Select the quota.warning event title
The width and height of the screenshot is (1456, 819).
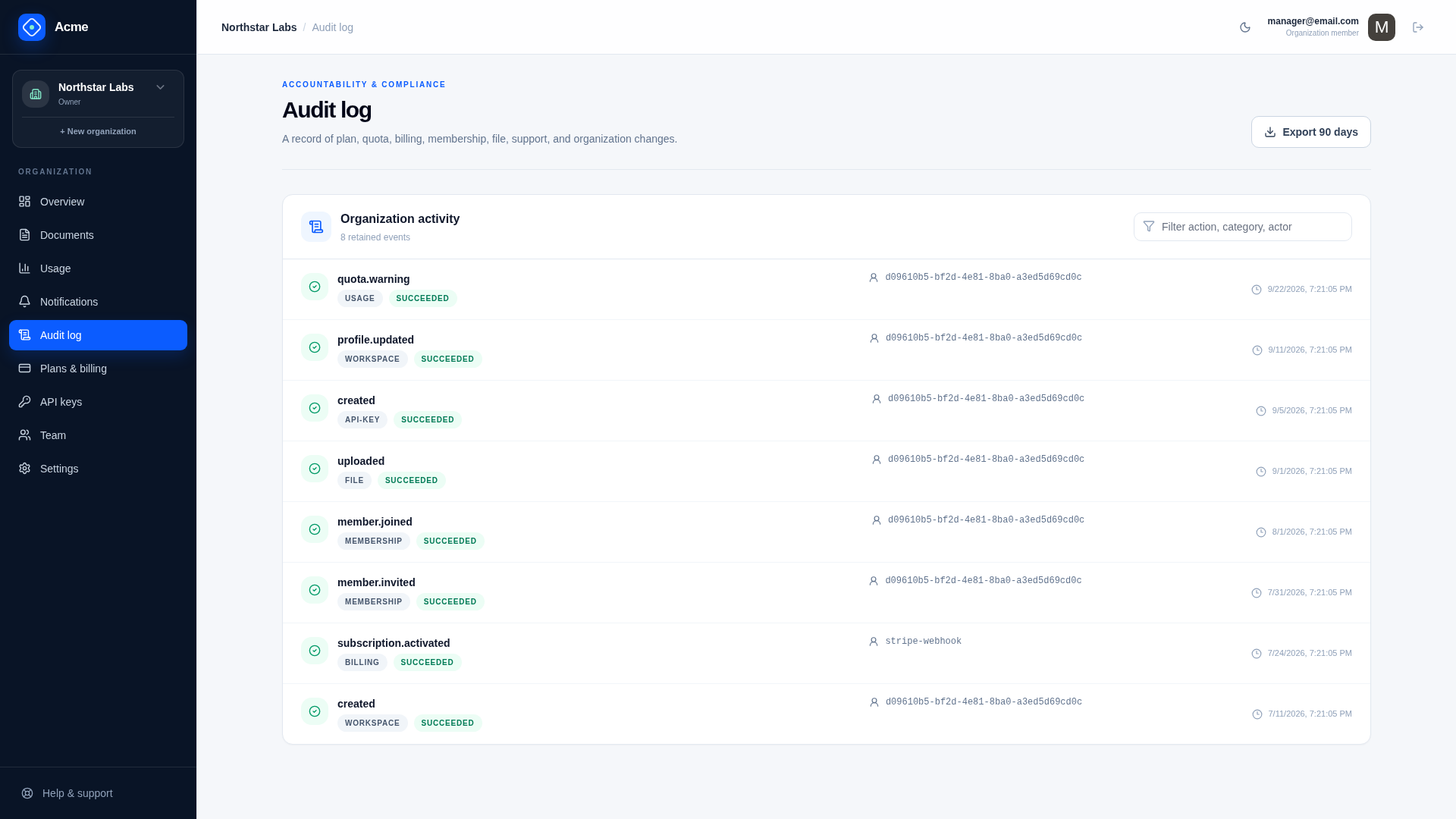coord(373,279)
